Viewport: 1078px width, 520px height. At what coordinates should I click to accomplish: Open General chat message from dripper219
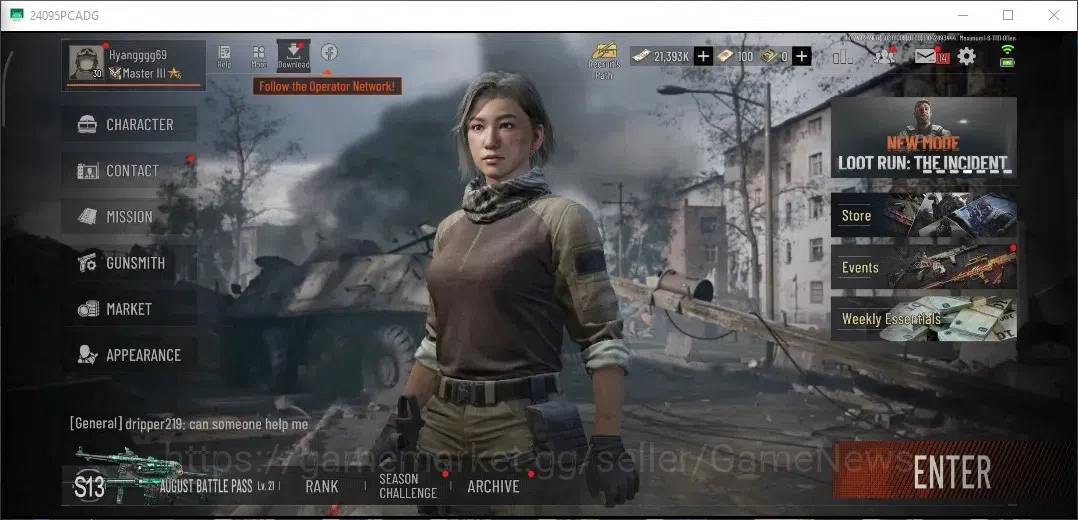coord(189,424)
